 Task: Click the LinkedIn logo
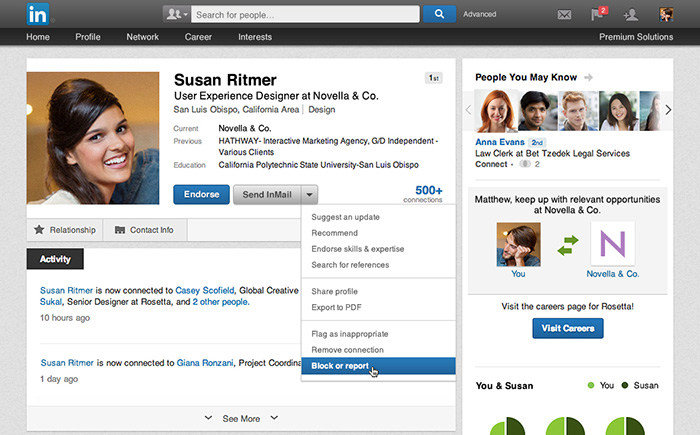tap(38, 14)
